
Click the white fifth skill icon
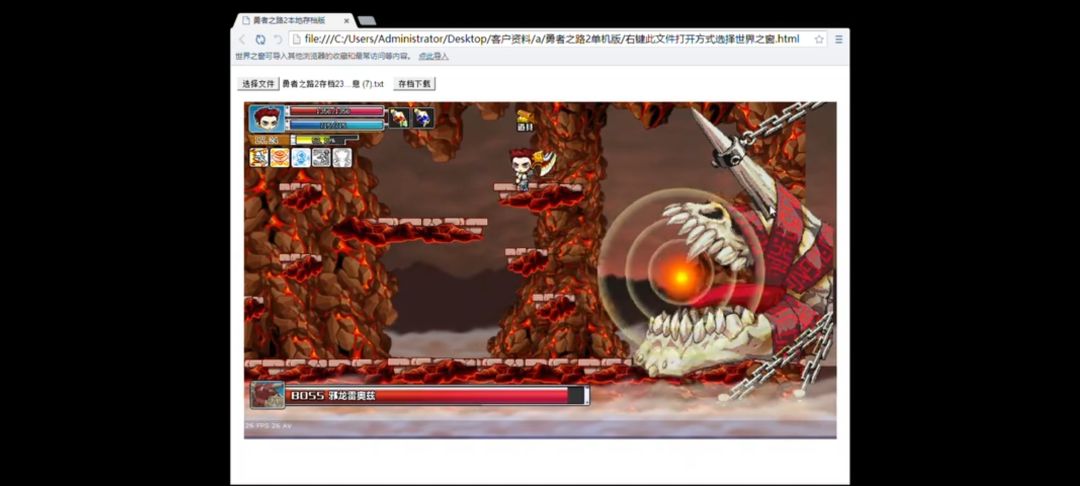pos(342,158)
